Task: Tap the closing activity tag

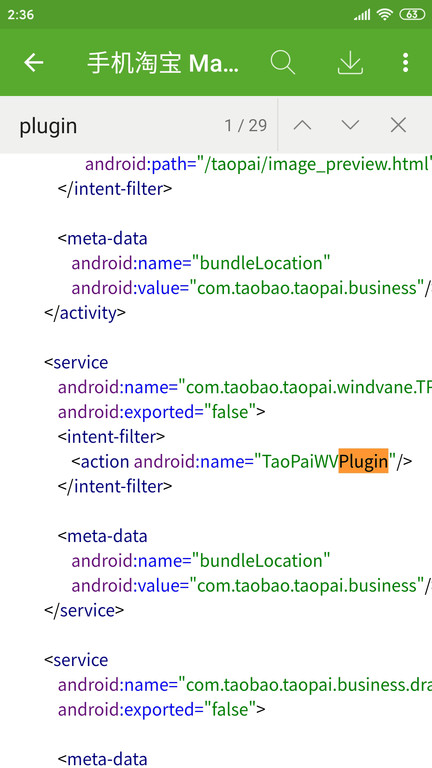Action: pos(85,313)
